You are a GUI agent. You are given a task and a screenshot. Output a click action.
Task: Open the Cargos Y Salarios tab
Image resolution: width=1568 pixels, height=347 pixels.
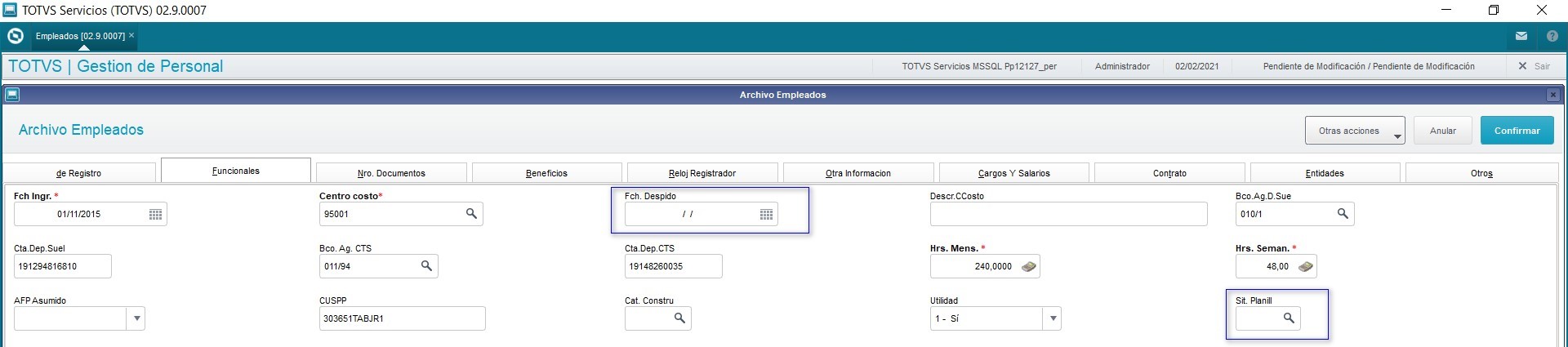click(x=1013, y=173)
